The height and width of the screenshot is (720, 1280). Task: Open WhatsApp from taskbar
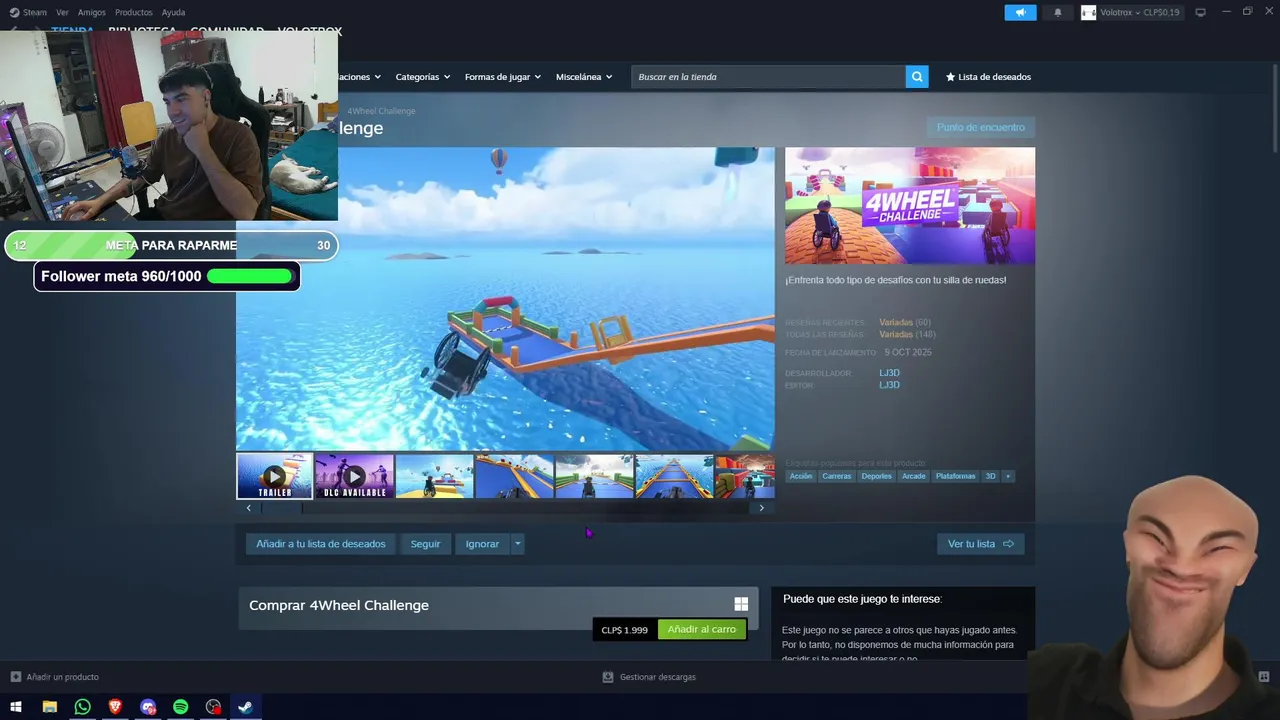(x=82, y=707)
